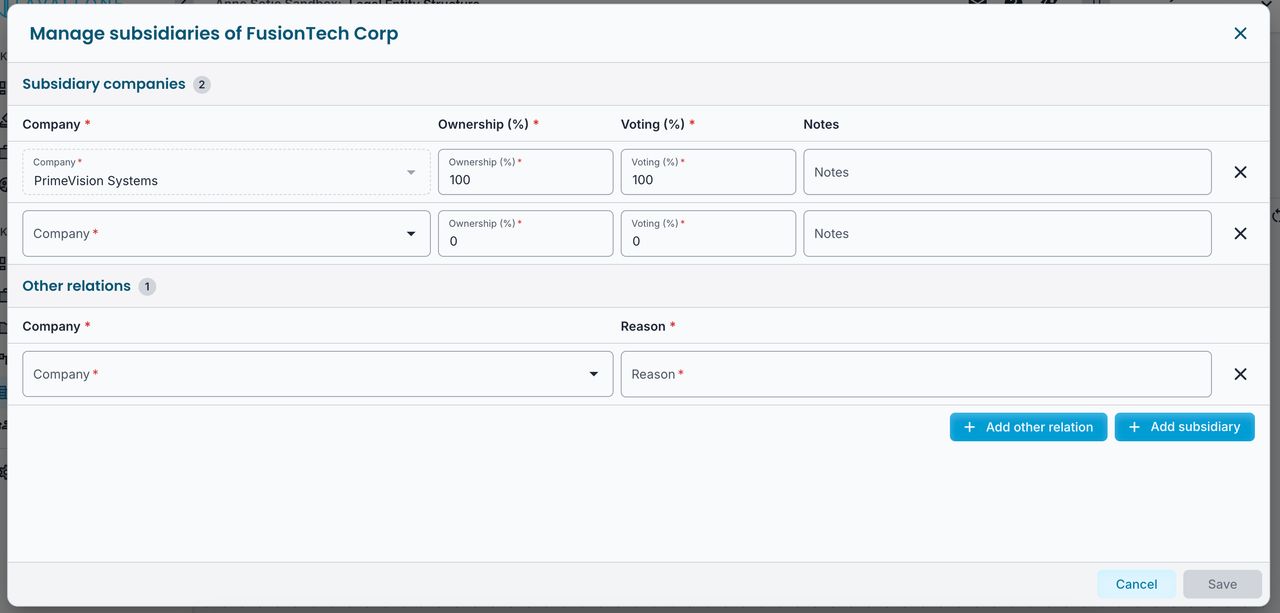This screenshot has width=1280, height=613.
Task: Remove the other relation row
Action: [1240, 374]
